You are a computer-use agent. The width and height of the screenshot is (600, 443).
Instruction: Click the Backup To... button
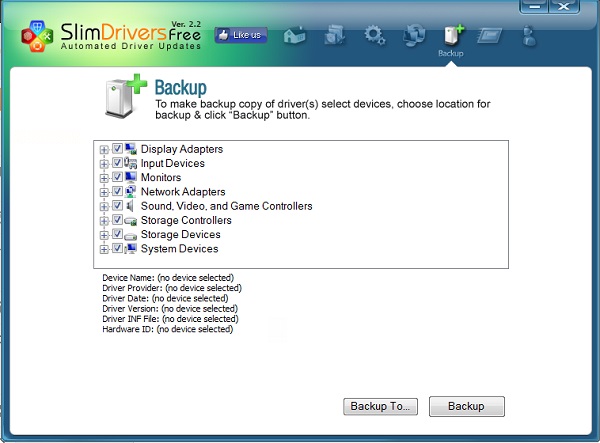380,406
